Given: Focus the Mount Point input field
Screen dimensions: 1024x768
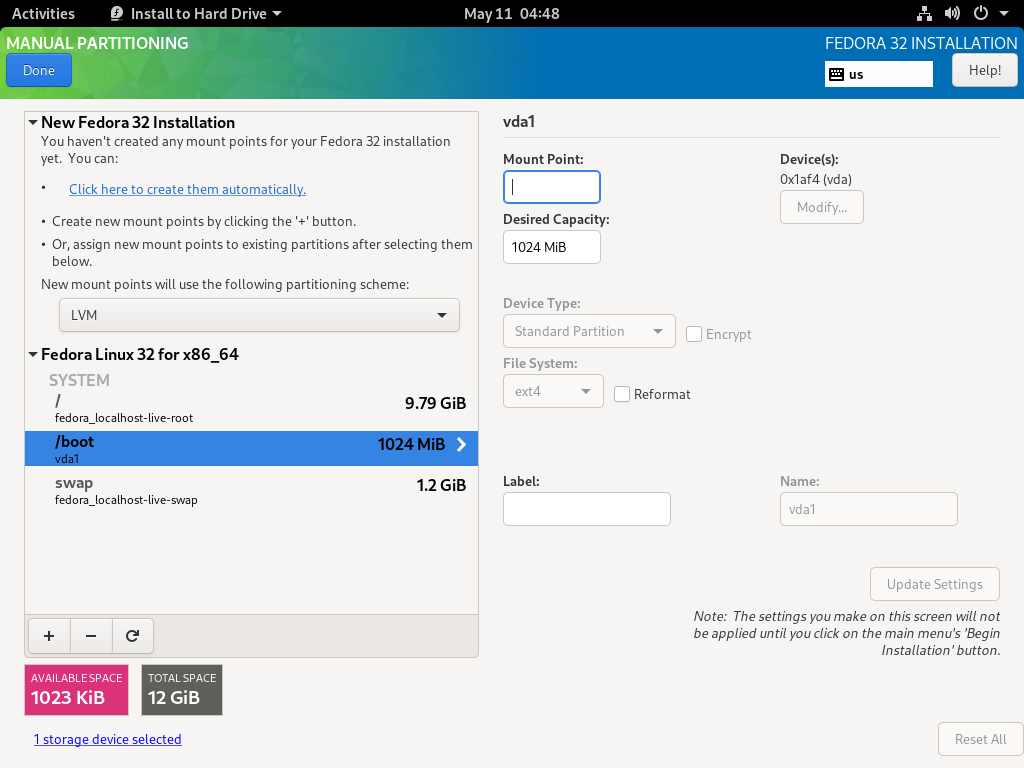Looking at the screenshot, I should point(552,187).
